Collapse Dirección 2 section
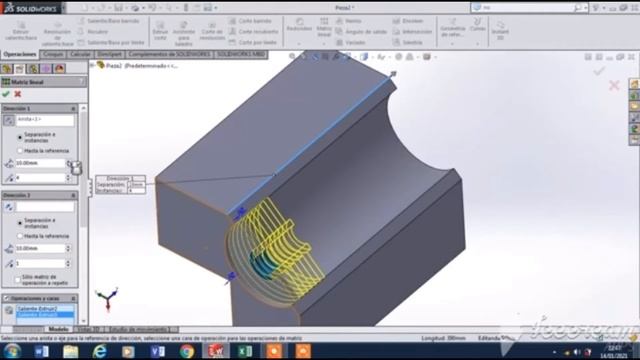Image resolution: width=640 pixels, height=360 pixels. click(x=73, y=196)
